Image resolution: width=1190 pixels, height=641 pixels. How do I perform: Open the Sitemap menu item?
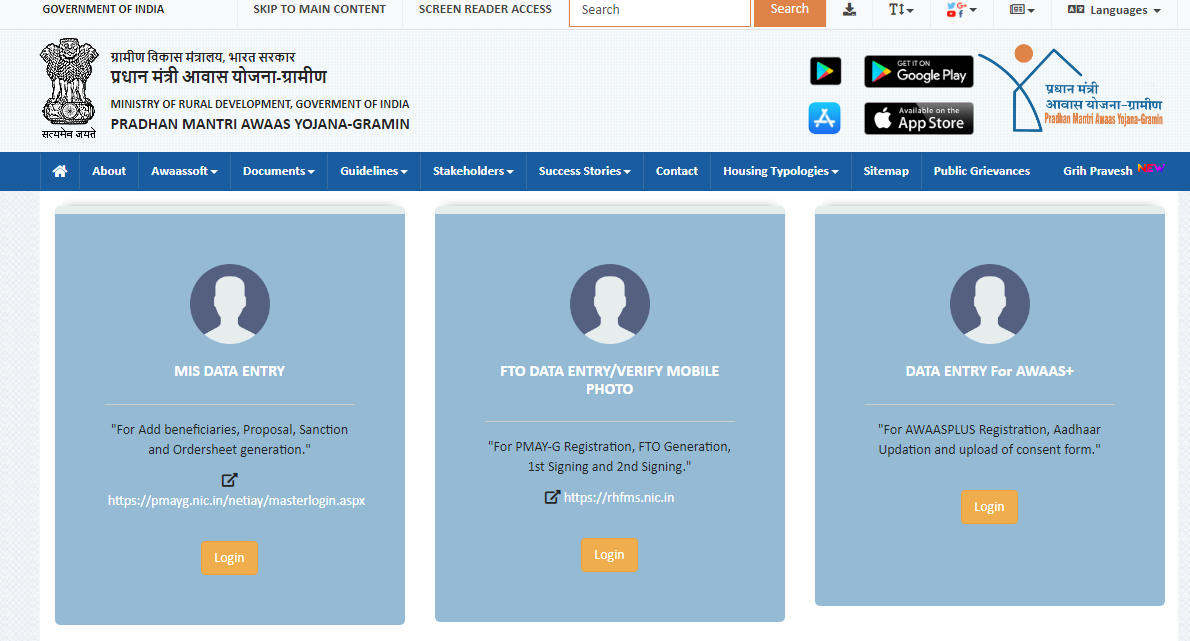pos(886,171)
